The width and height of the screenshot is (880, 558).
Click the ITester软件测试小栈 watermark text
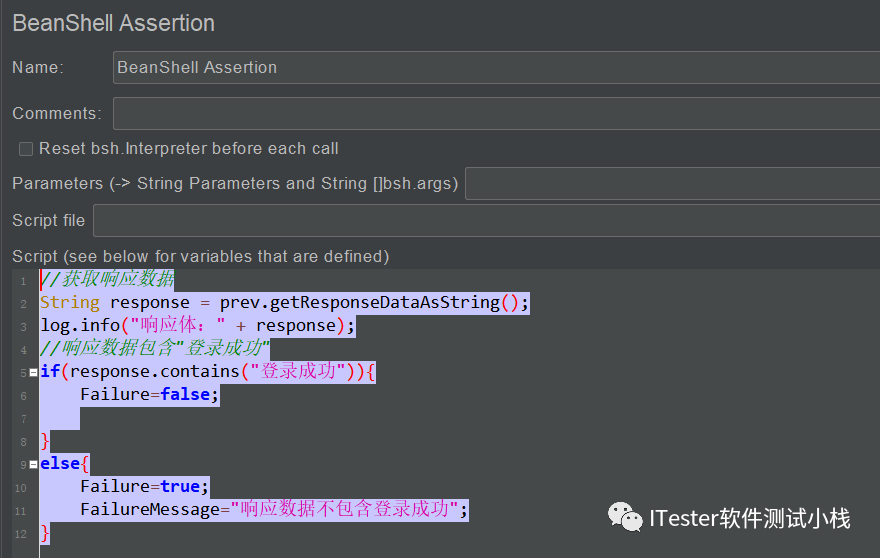click(750, 518)
